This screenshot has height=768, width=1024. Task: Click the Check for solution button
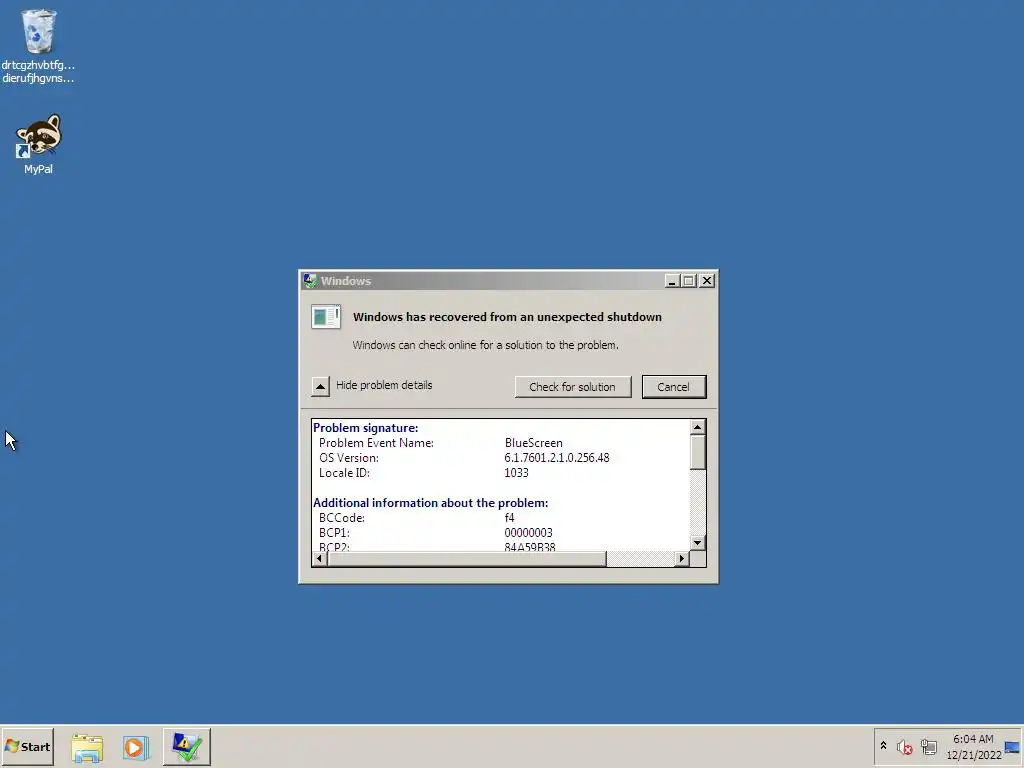point(573,387)
